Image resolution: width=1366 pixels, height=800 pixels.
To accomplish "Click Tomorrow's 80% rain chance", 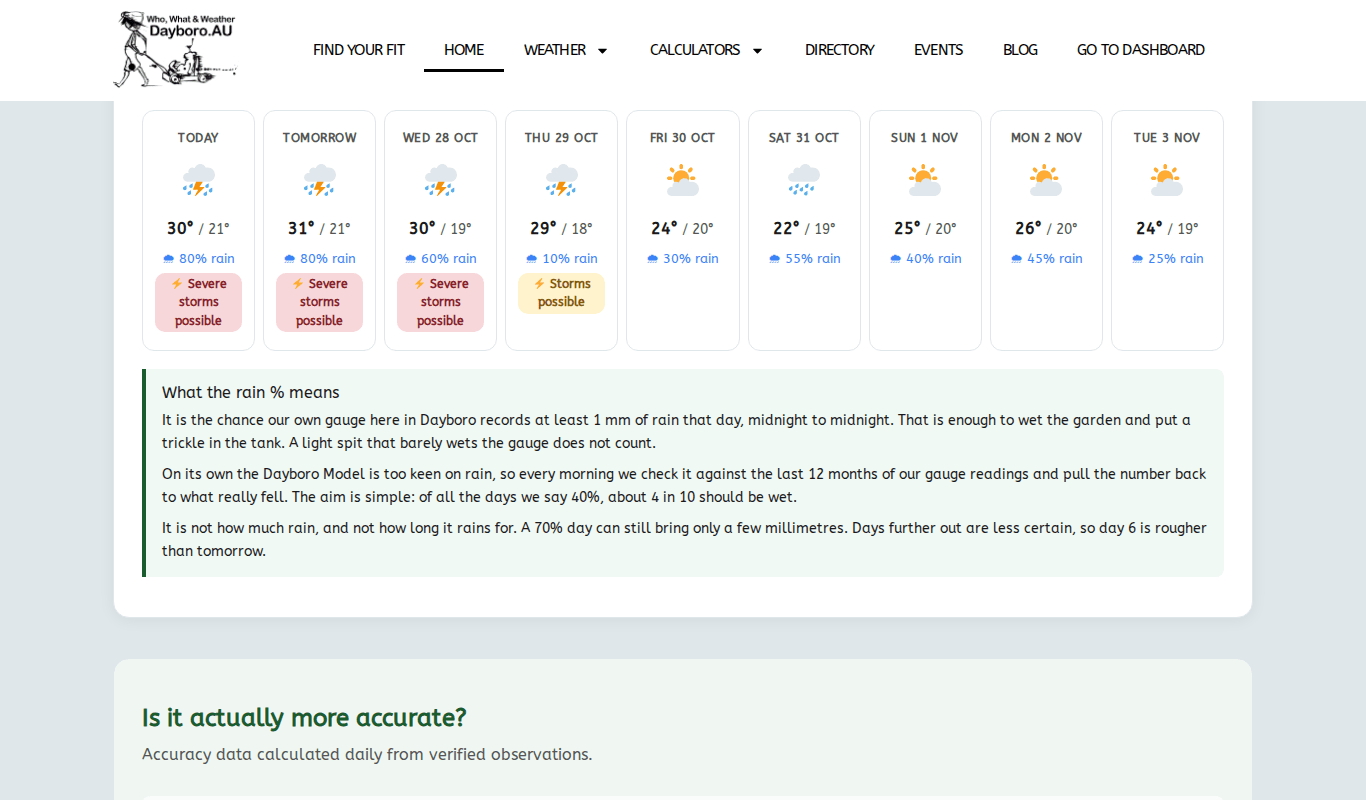I will tap(319, 259).
